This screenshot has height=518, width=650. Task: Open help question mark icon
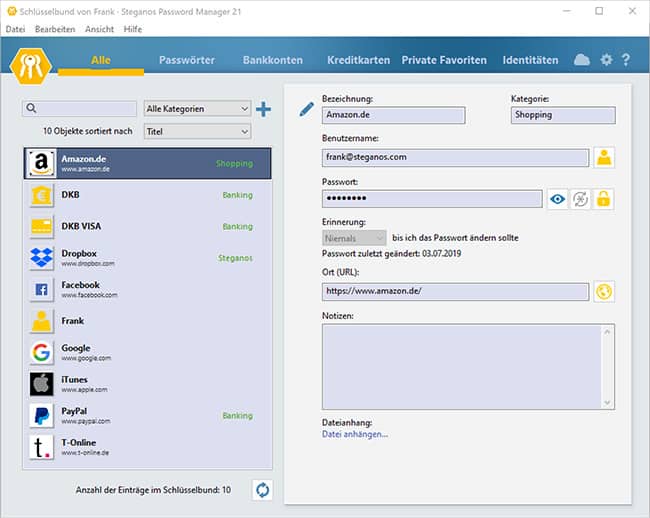point(626,60)
